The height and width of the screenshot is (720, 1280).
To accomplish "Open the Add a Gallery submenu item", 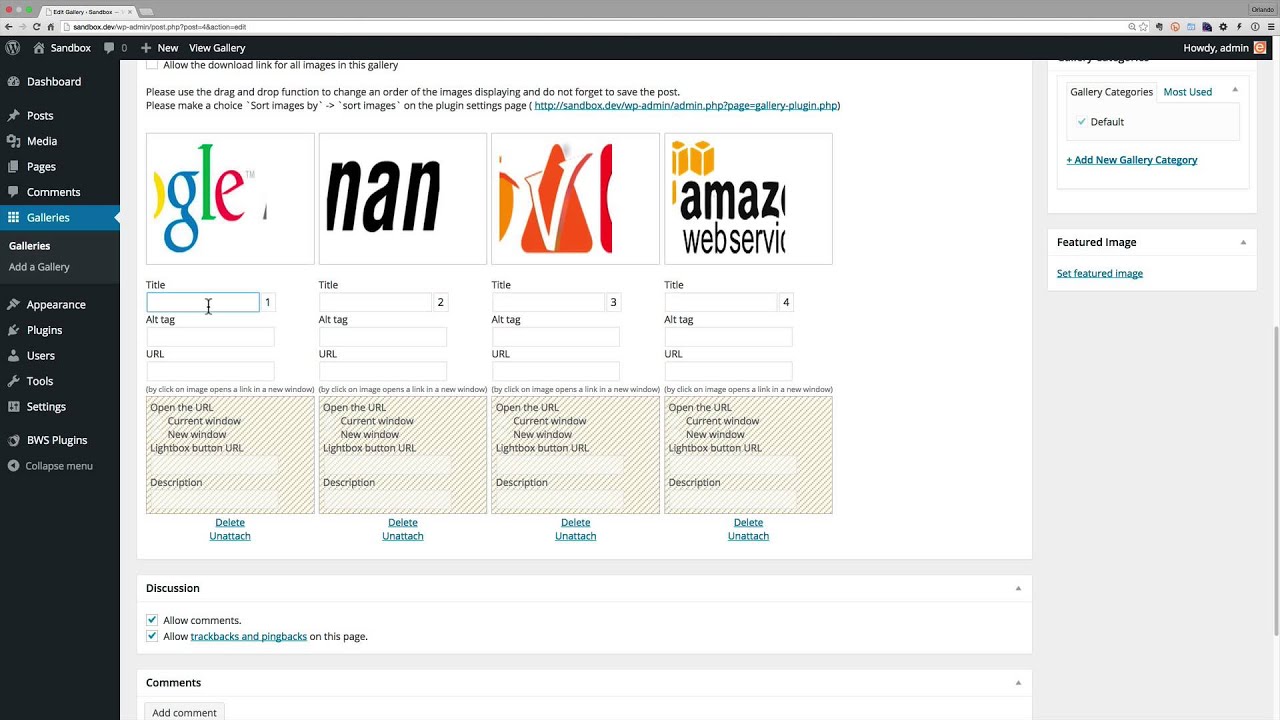I will [39, 267].
